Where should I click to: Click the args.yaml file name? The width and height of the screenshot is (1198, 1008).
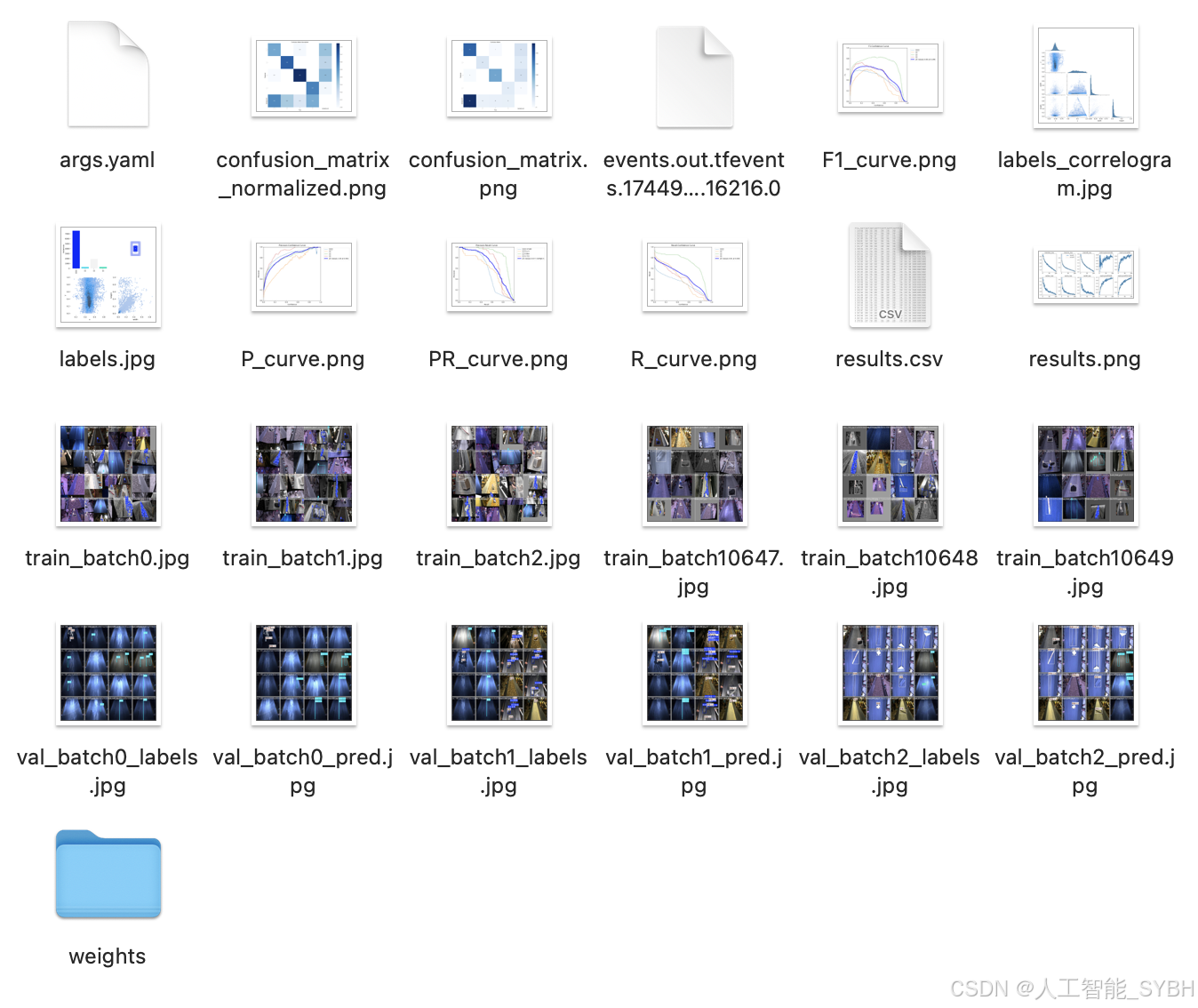(x=108, y=160)
